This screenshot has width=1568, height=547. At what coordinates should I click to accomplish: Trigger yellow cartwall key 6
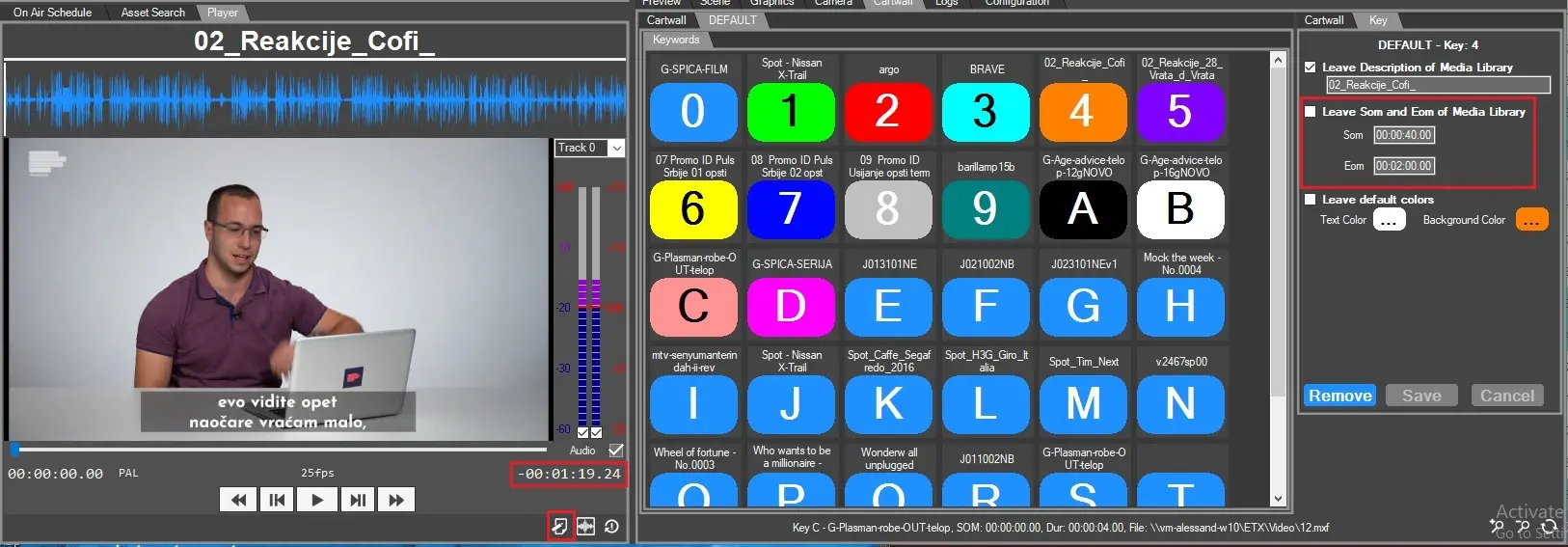coord(693,209)
